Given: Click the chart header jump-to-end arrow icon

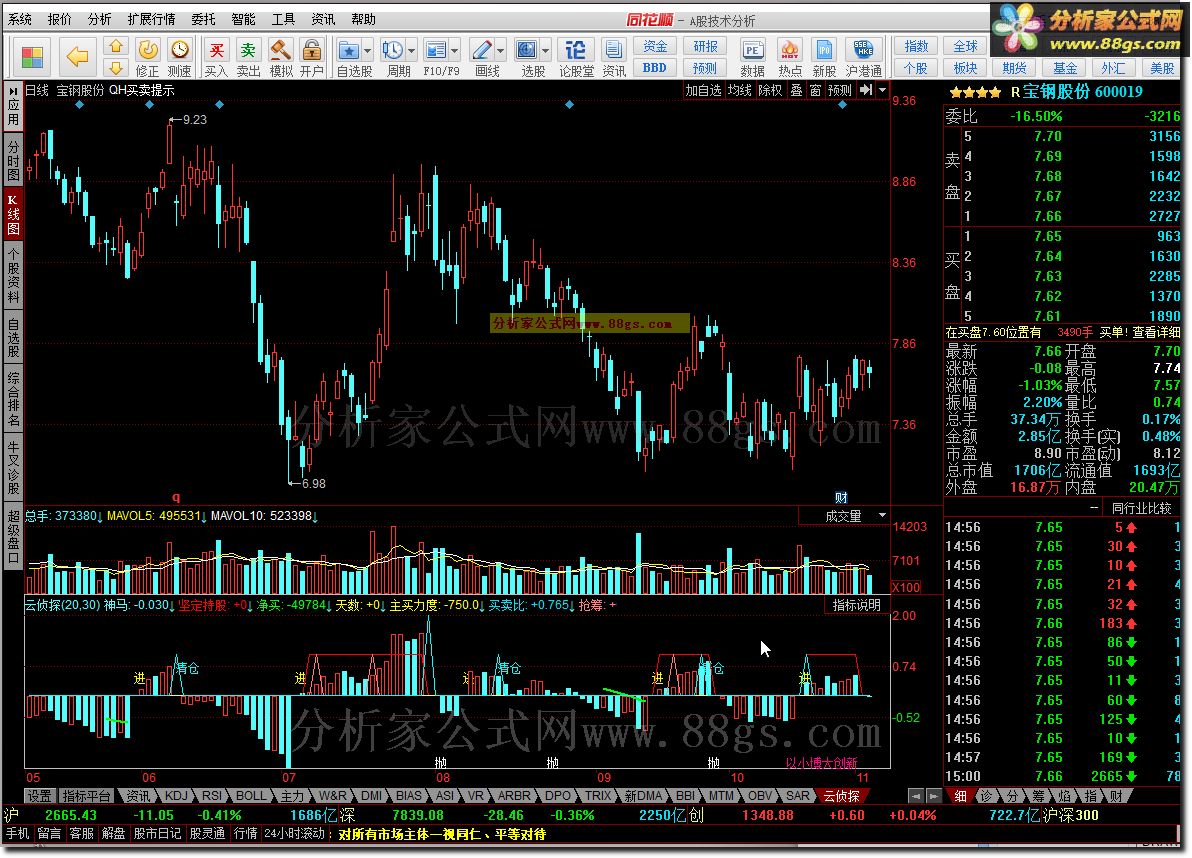Looking at the screenshot, I should [866, 90].
